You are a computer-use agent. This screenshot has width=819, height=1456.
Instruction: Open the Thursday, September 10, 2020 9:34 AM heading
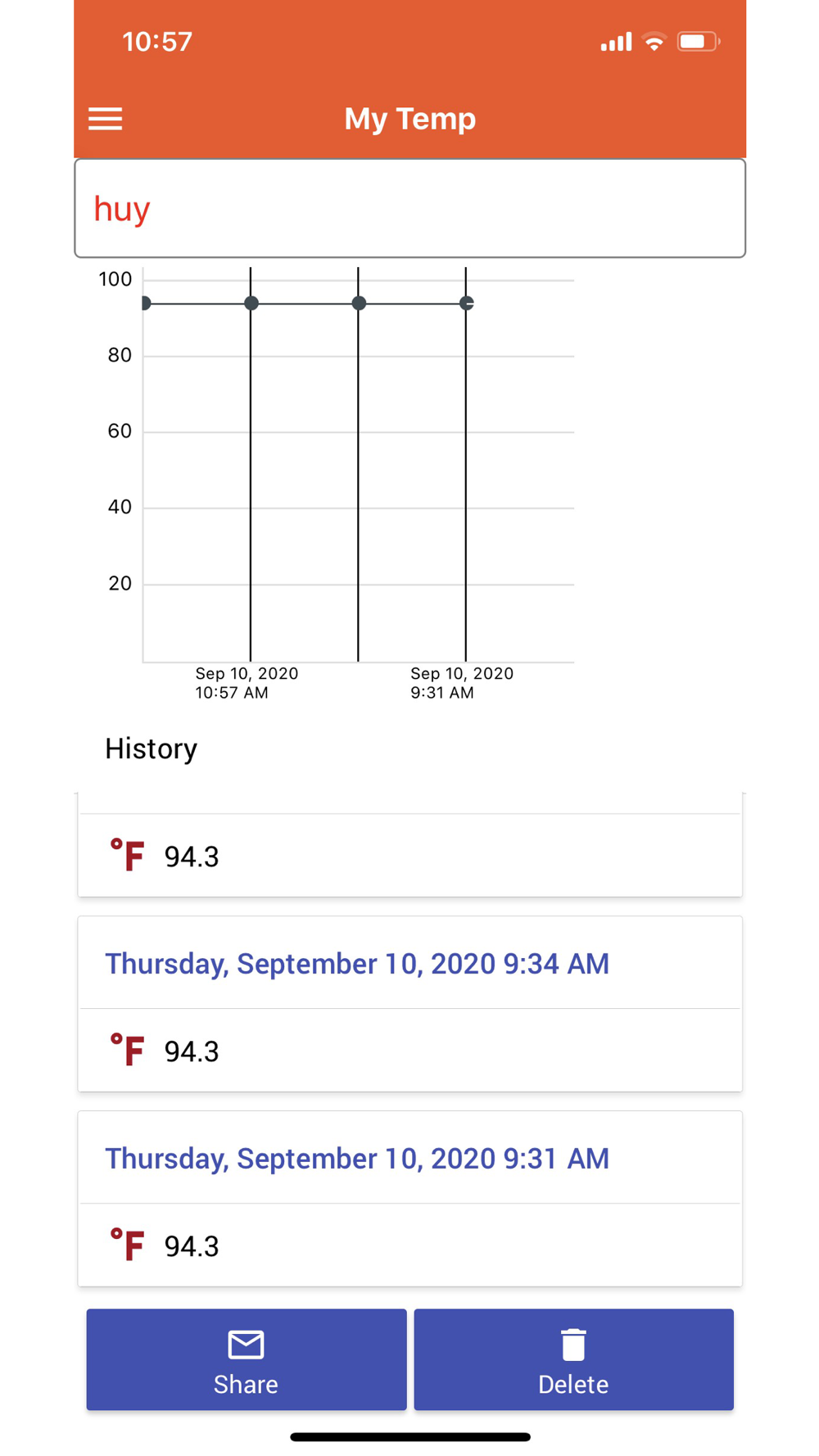(x=357, y=964)
